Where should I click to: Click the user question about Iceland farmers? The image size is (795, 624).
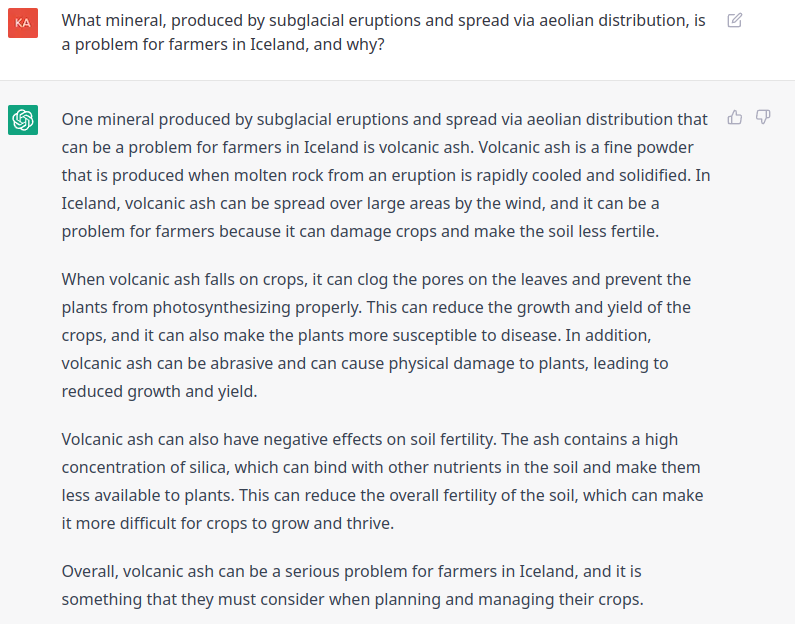(383, 32)
